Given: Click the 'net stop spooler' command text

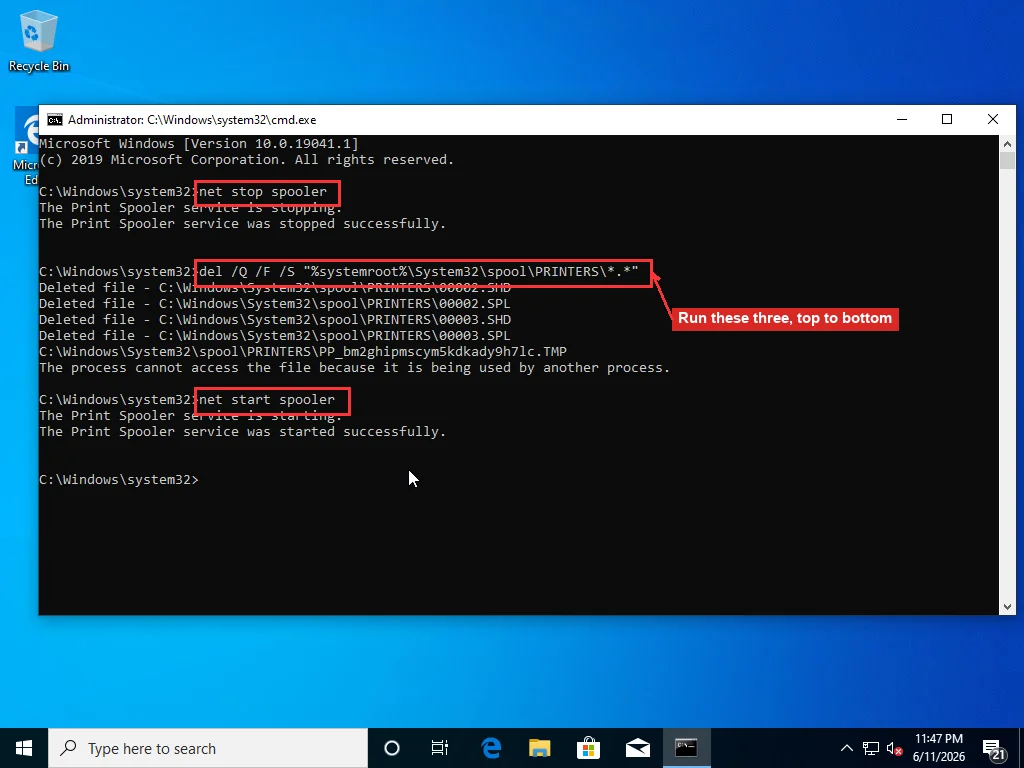Looking at the screenshot, I should (x=263, y=191).
